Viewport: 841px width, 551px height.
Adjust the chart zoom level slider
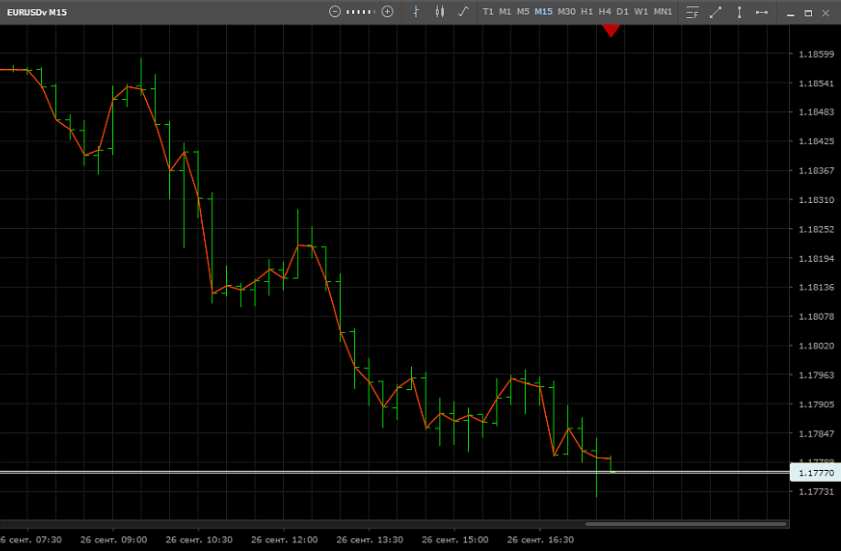coord(361,12)
